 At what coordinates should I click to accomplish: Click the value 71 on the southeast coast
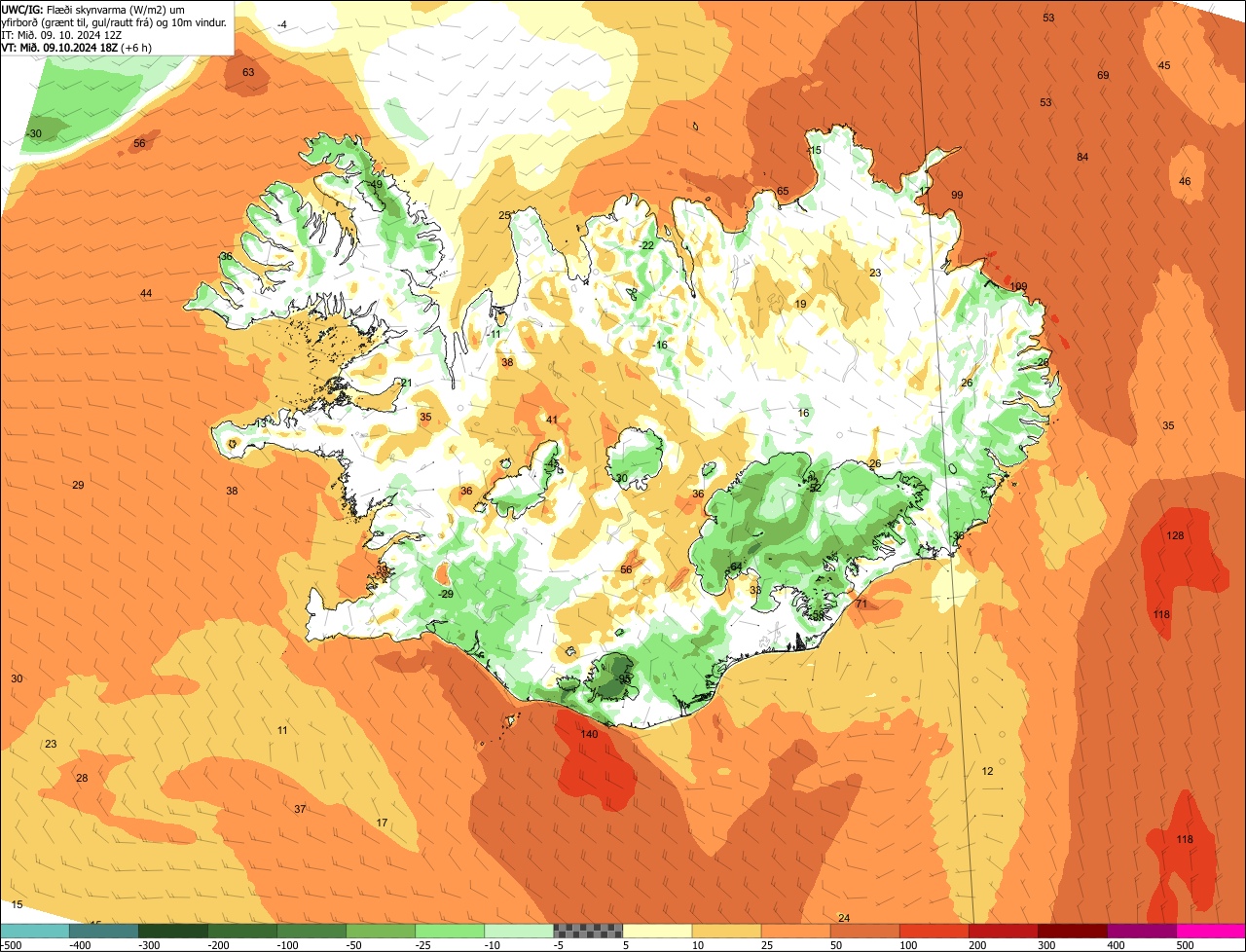point(861,604)
